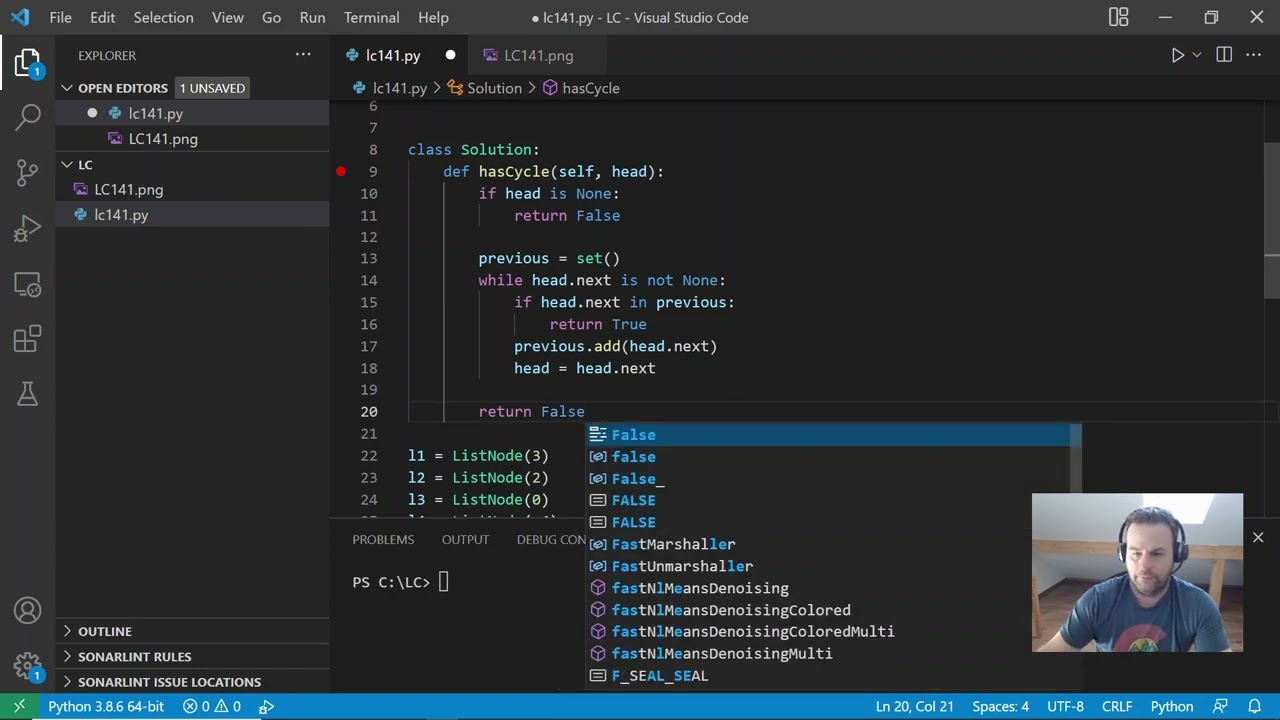This screenshot has width=1280, height=720.
Task: Change language mode Python in status bar
Action: [1172, 706]
